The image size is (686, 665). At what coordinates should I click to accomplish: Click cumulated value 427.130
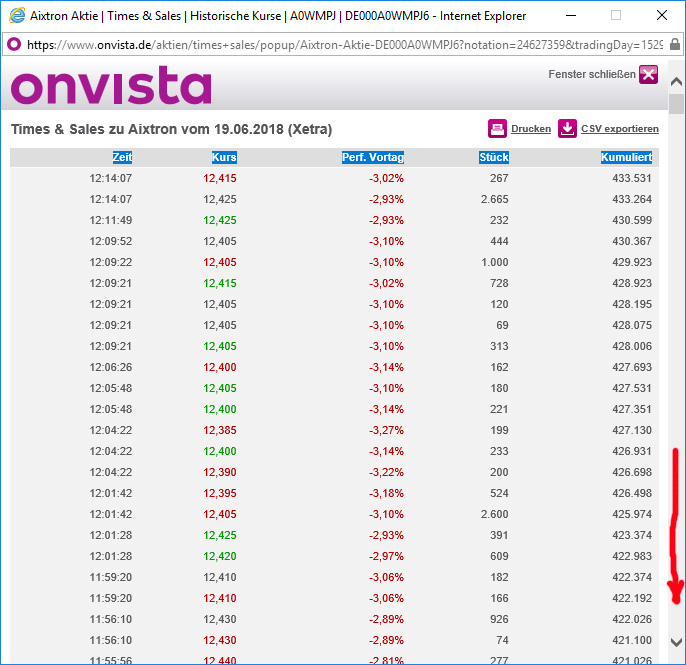pyautogui.click(x=632, y=430)
